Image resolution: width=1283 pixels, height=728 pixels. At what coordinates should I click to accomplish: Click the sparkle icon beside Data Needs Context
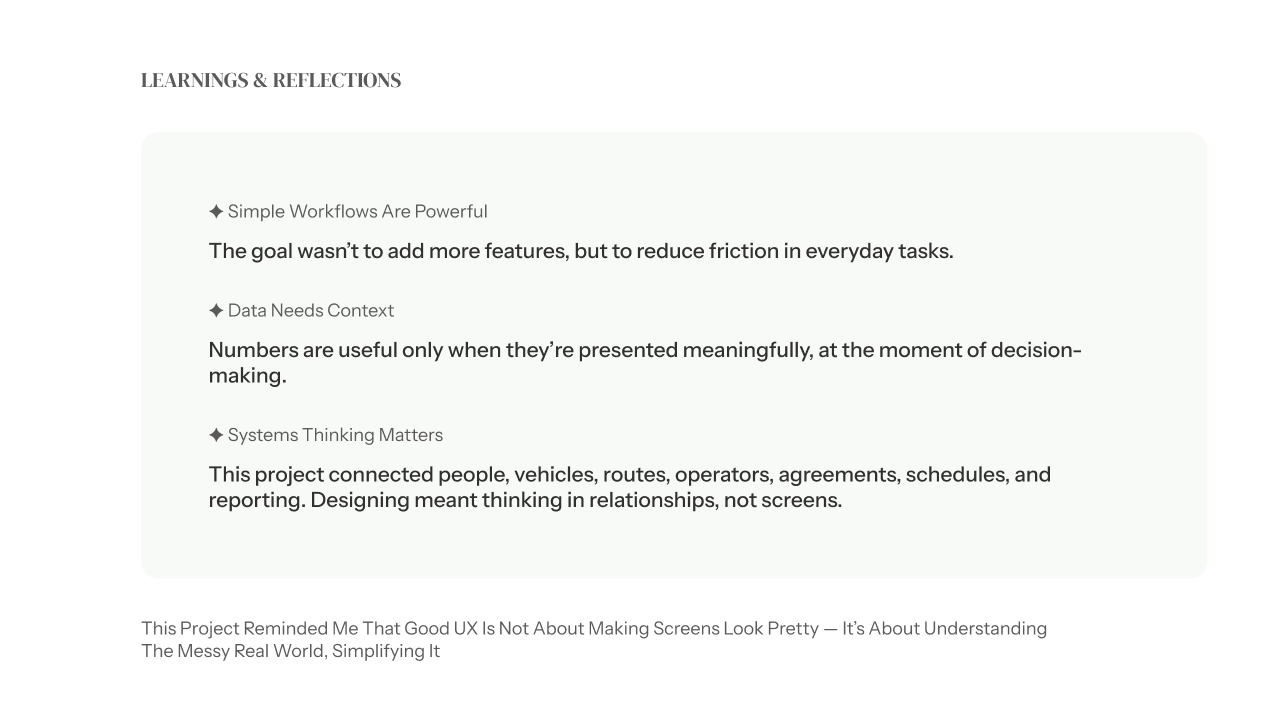point(216,311)
